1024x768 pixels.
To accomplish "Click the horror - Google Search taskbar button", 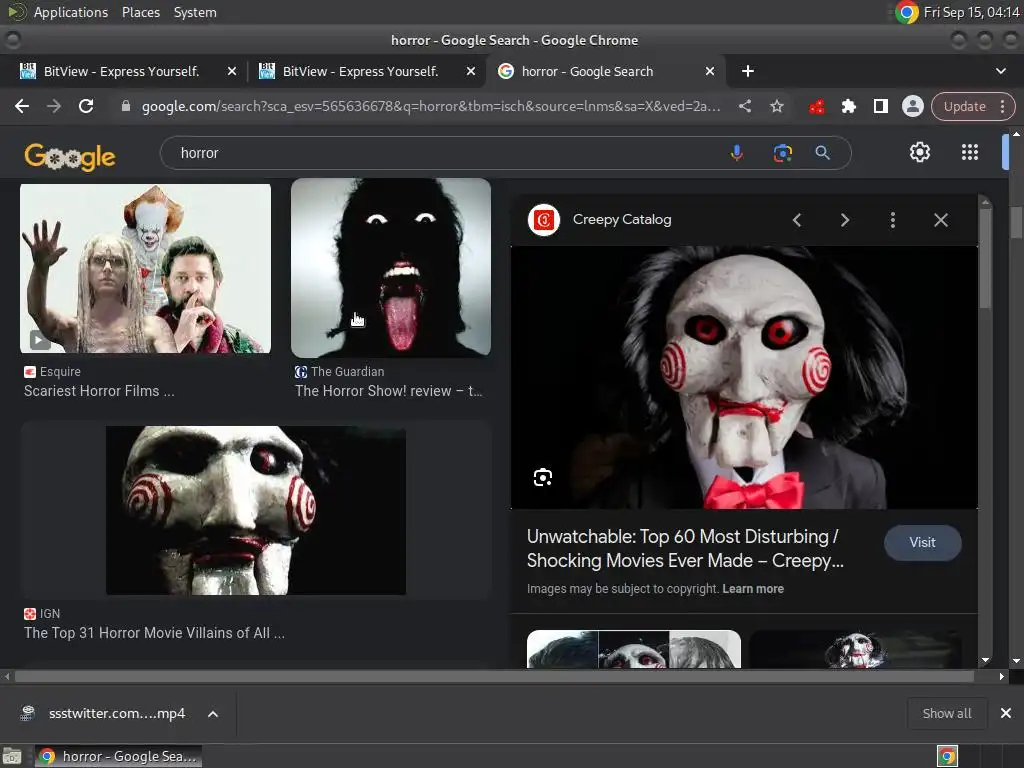I will pos(118,756).
